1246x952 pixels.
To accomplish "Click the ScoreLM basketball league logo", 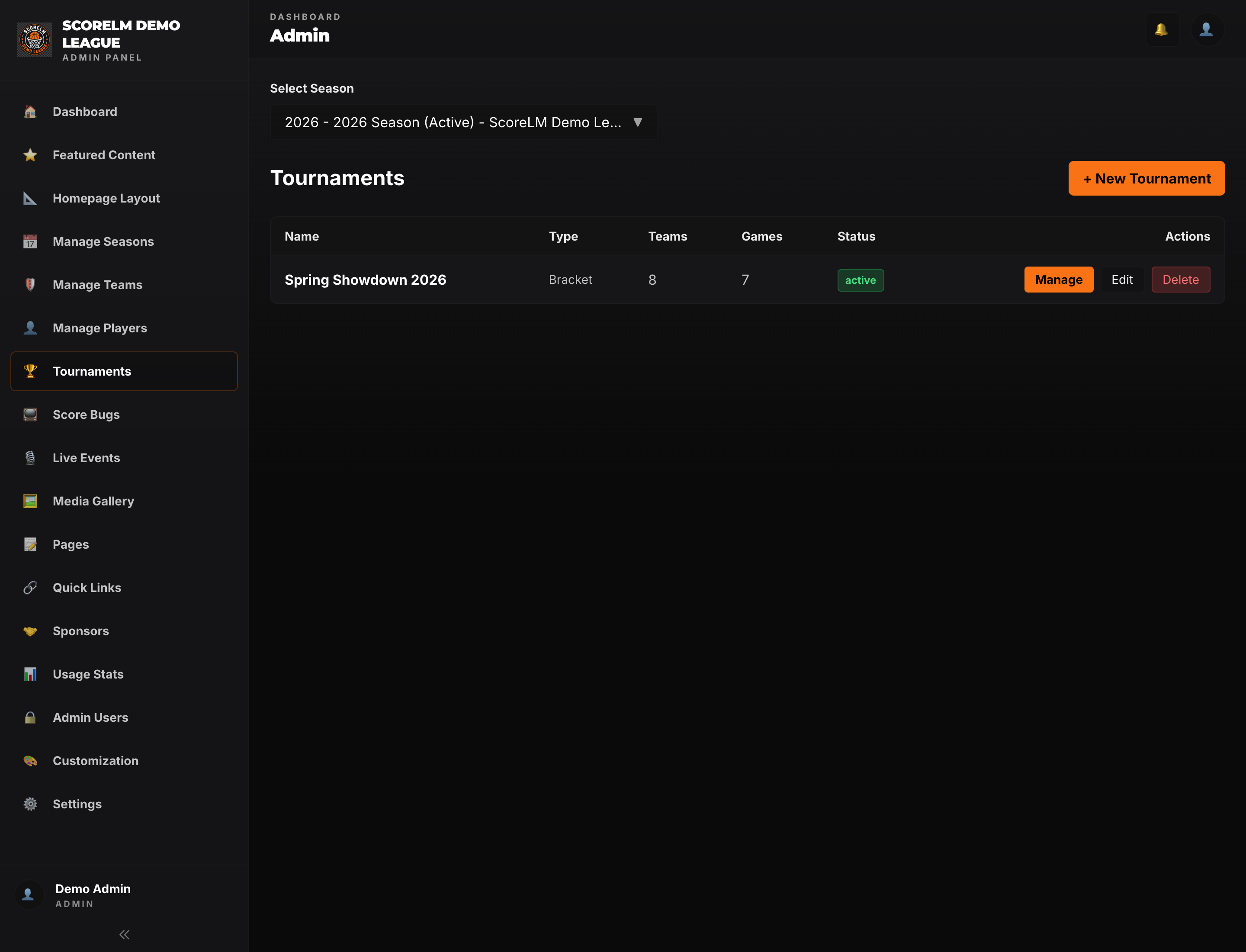I will click(x=35, y=40).
